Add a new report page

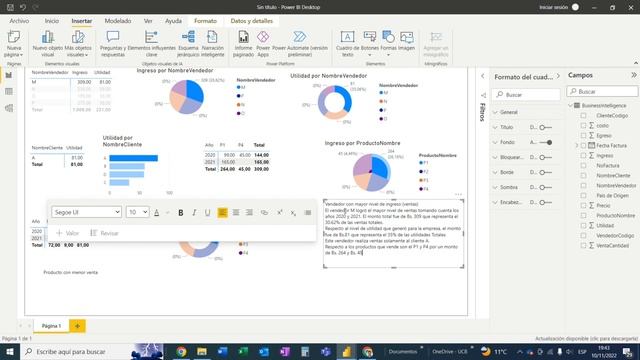[x=77, y=326]
